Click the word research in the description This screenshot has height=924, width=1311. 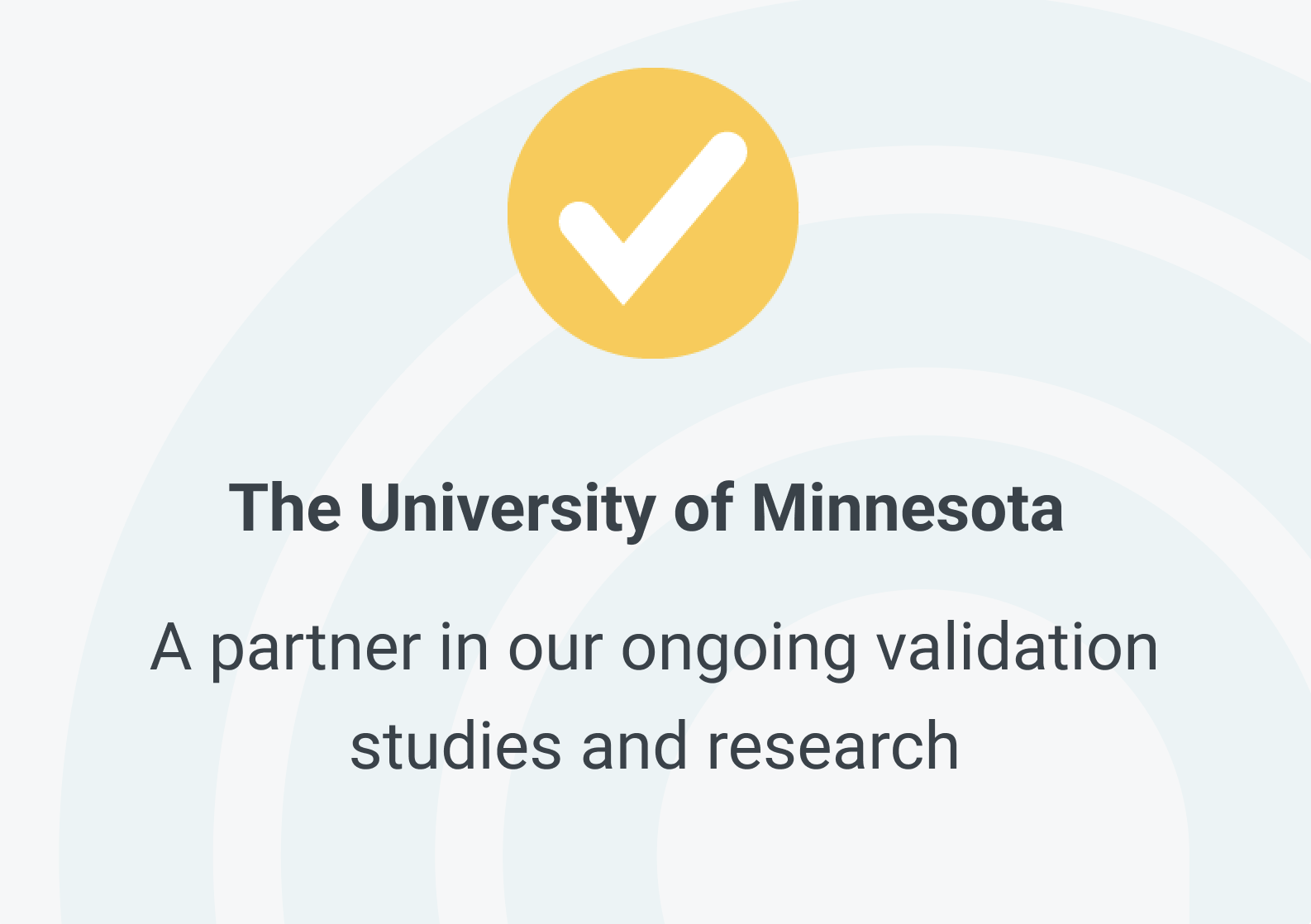tap(833, 745)
